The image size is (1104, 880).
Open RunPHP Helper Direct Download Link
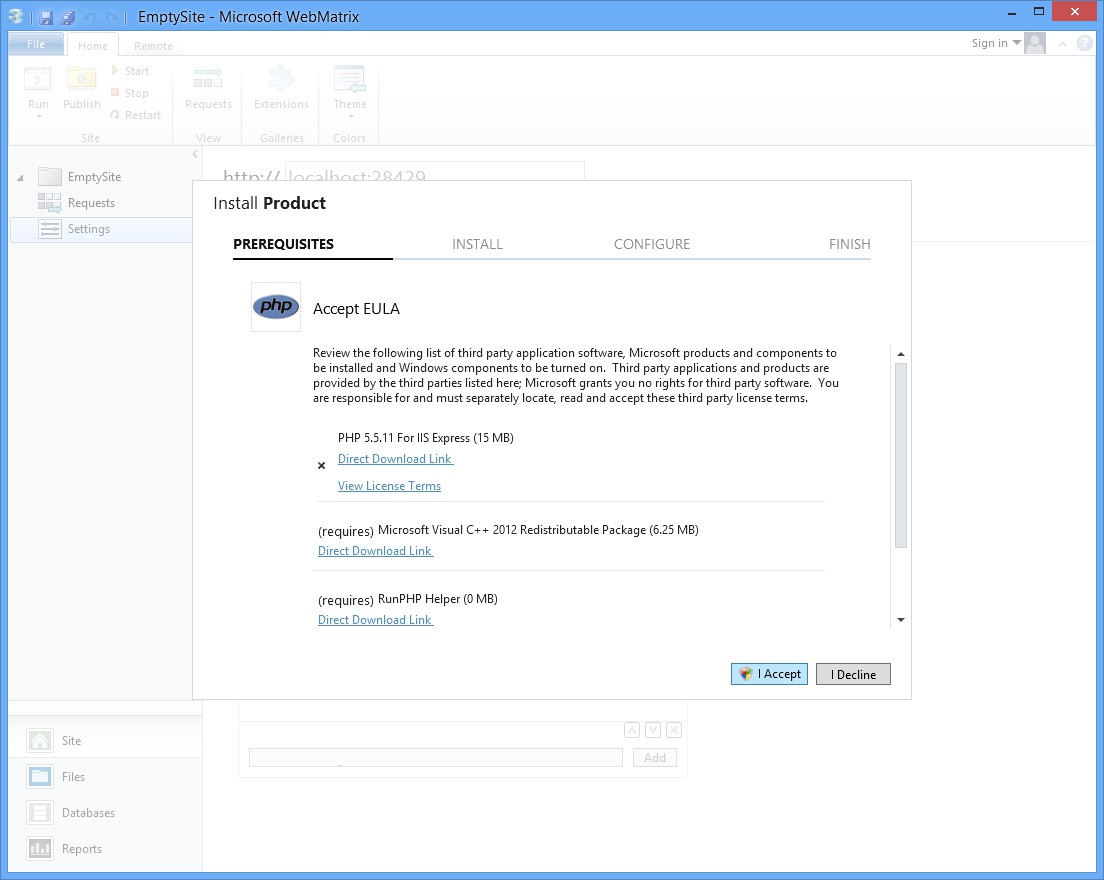pos(375,620)
